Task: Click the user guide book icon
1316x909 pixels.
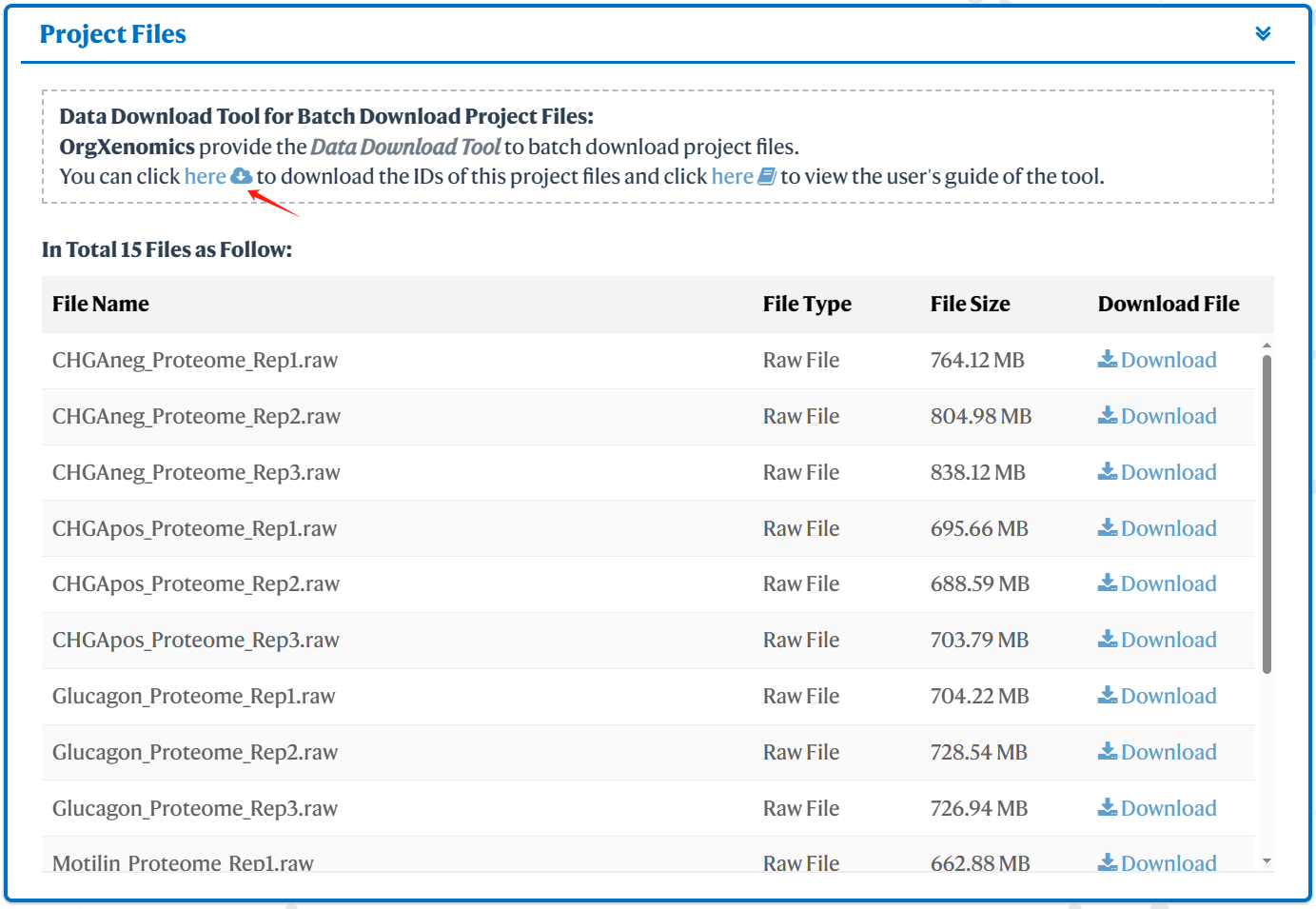Action: point(767,176)
